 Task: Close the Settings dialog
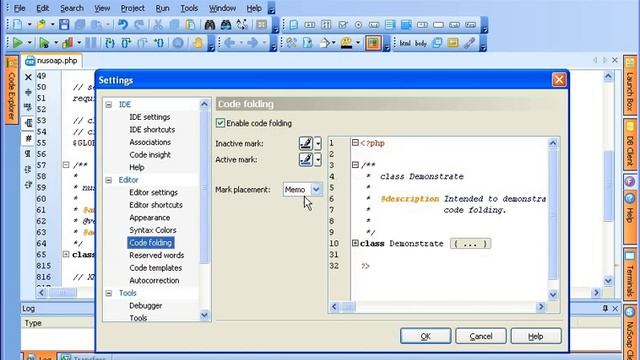tap(559, 80)
